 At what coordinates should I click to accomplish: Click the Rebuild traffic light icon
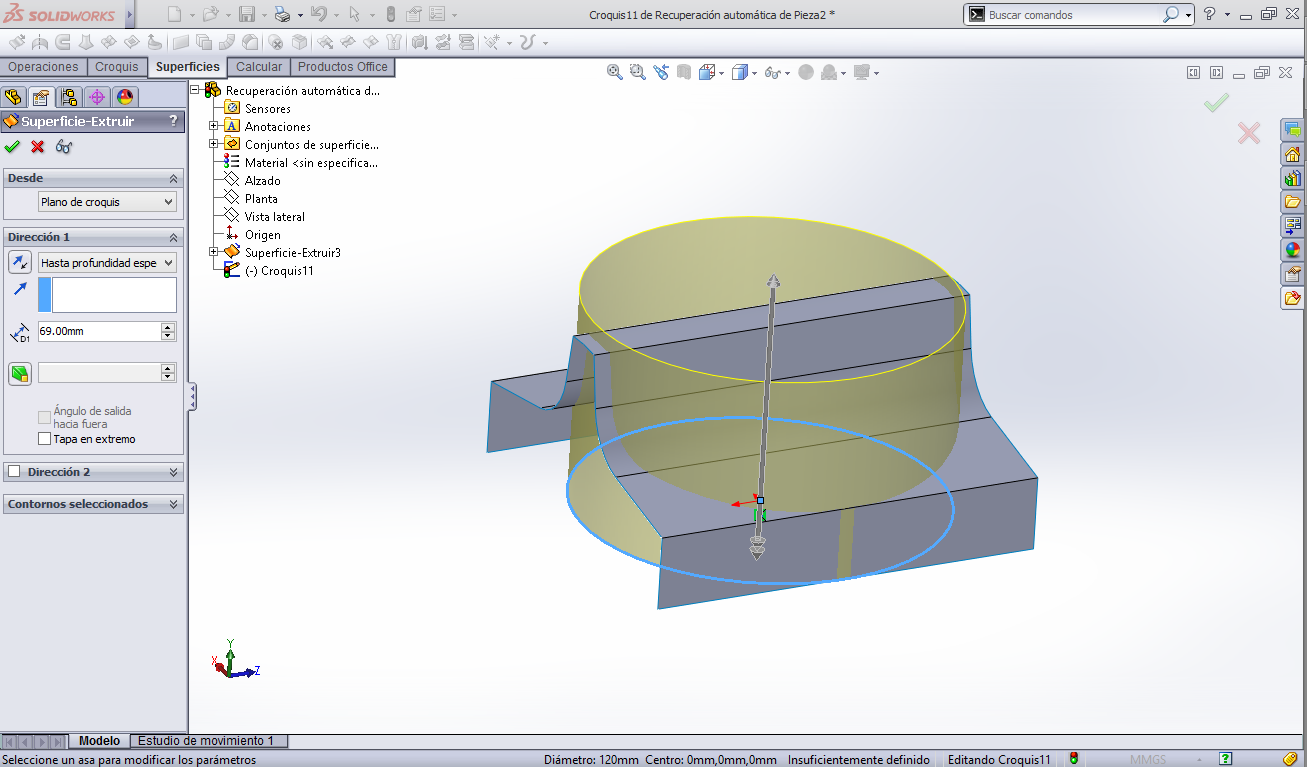click(x=390, y=14)
